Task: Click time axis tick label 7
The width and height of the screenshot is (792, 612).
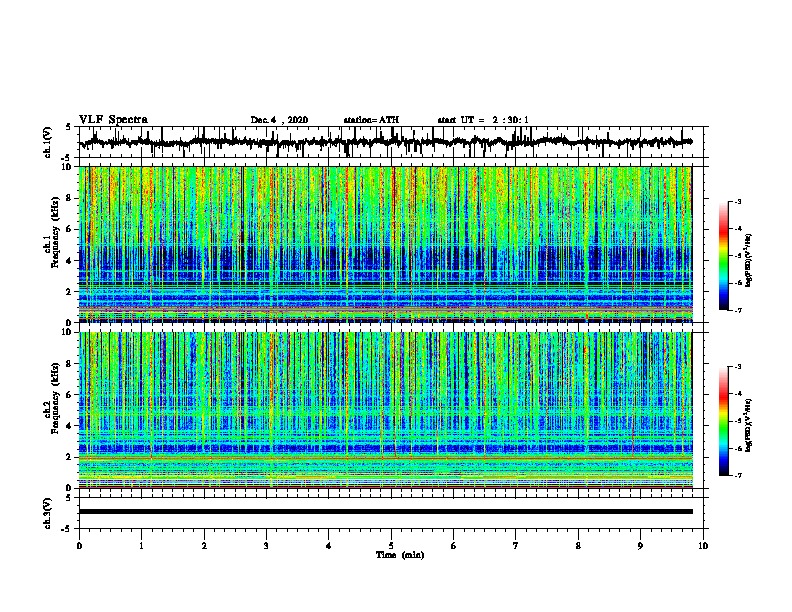Action: point(516,546)
